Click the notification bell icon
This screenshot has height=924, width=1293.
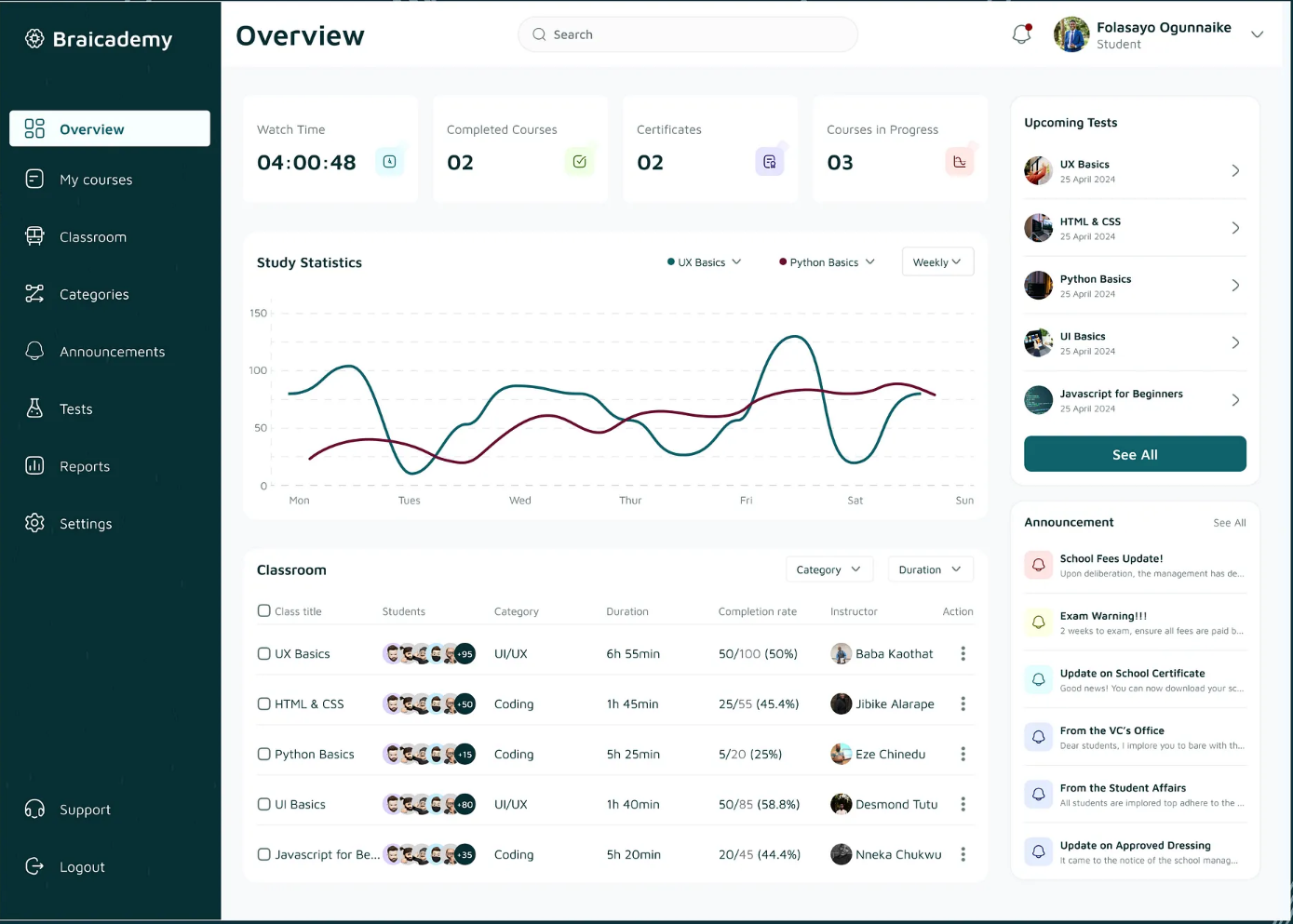click(x=1022, y=34)
